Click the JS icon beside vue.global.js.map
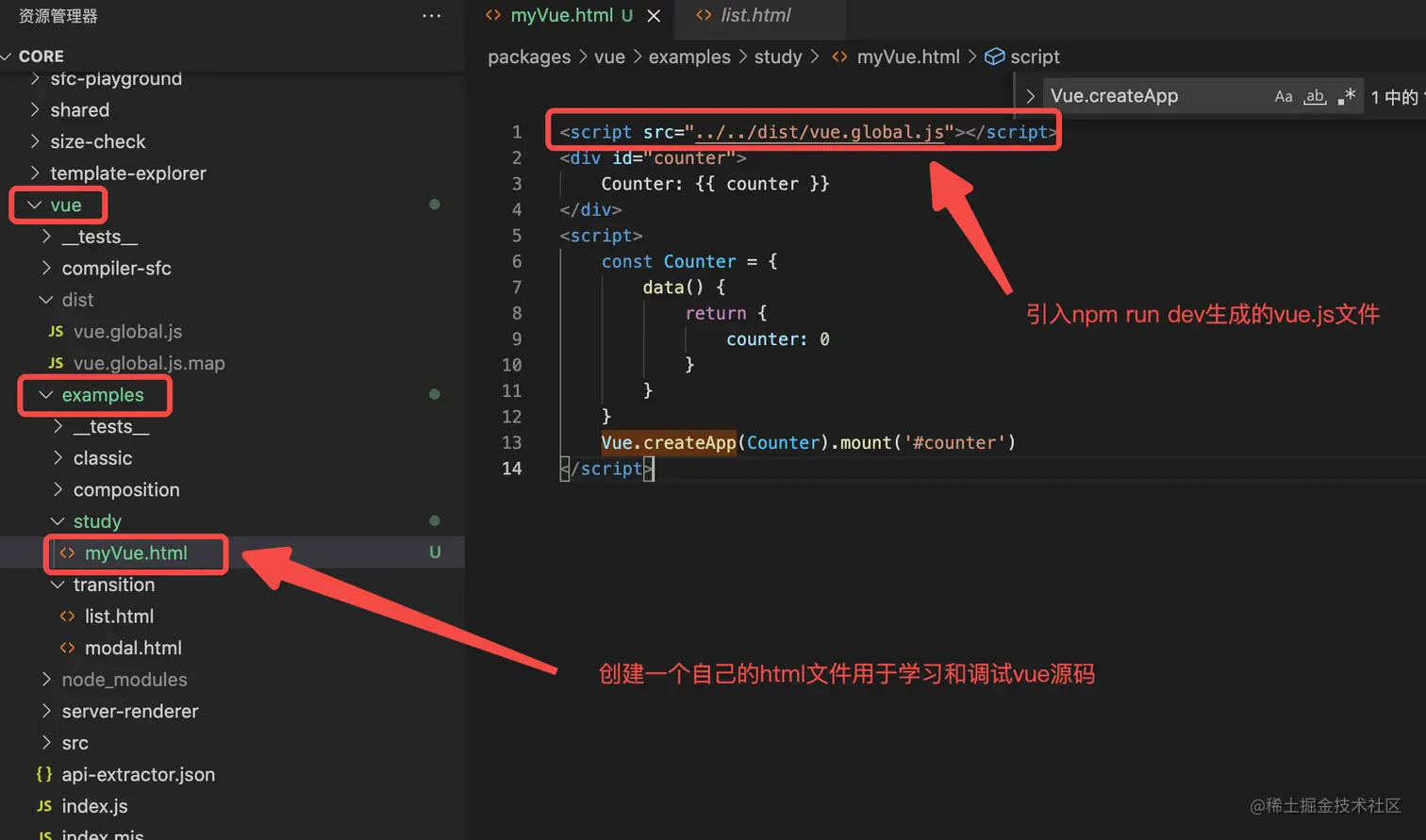1426x840 pixels. coord(56,363)
